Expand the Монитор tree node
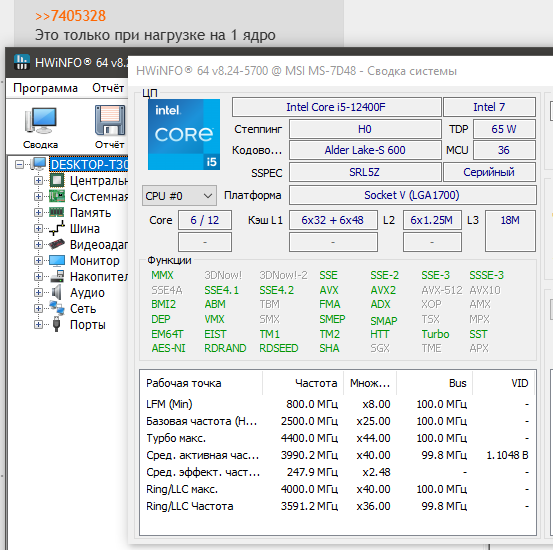553x550 pixels. coord(38,260)
